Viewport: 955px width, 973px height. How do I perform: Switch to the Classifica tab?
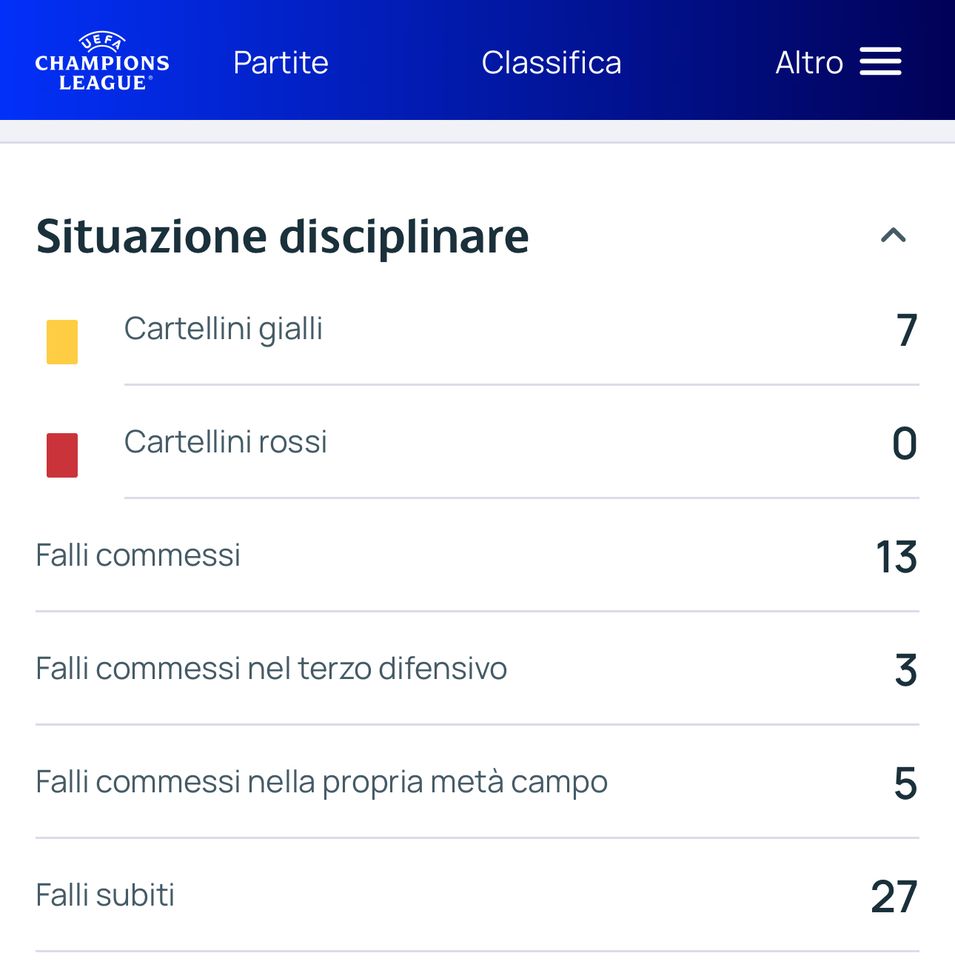(x=552, y=62)
